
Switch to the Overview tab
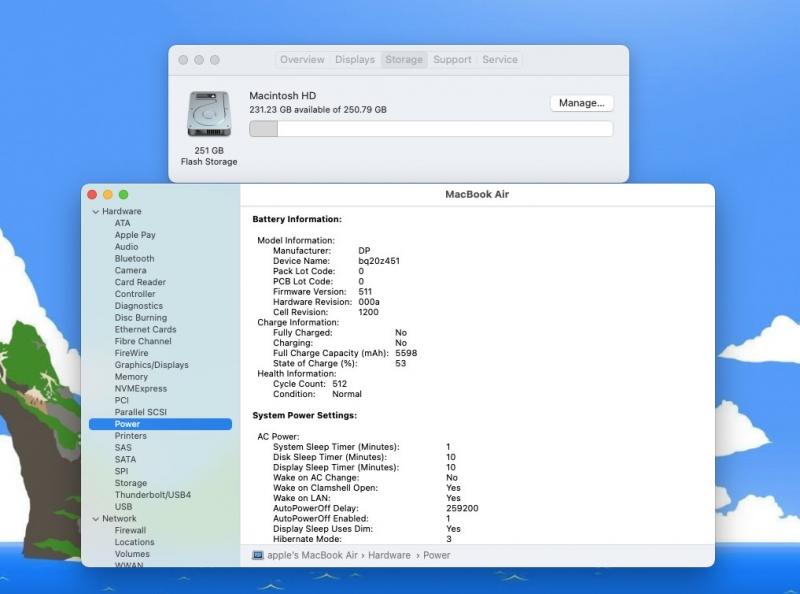302,59
